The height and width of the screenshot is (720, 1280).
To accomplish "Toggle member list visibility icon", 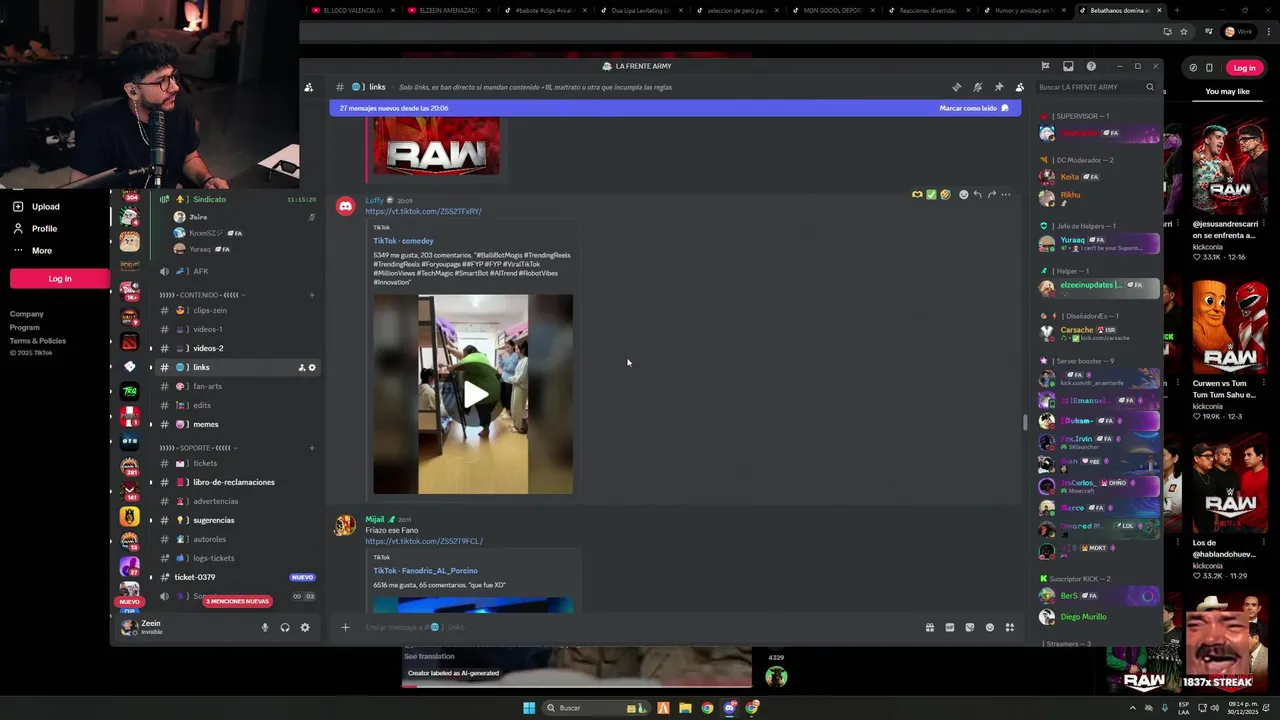I will pos(1019,87).
